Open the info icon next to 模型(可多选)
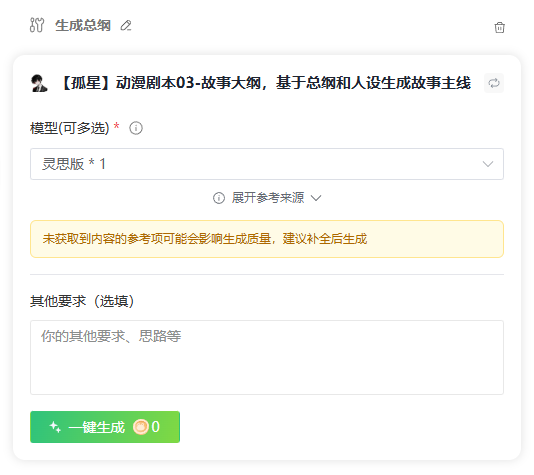The height and width of the screenshot is (475, 534). coord(136,128)
